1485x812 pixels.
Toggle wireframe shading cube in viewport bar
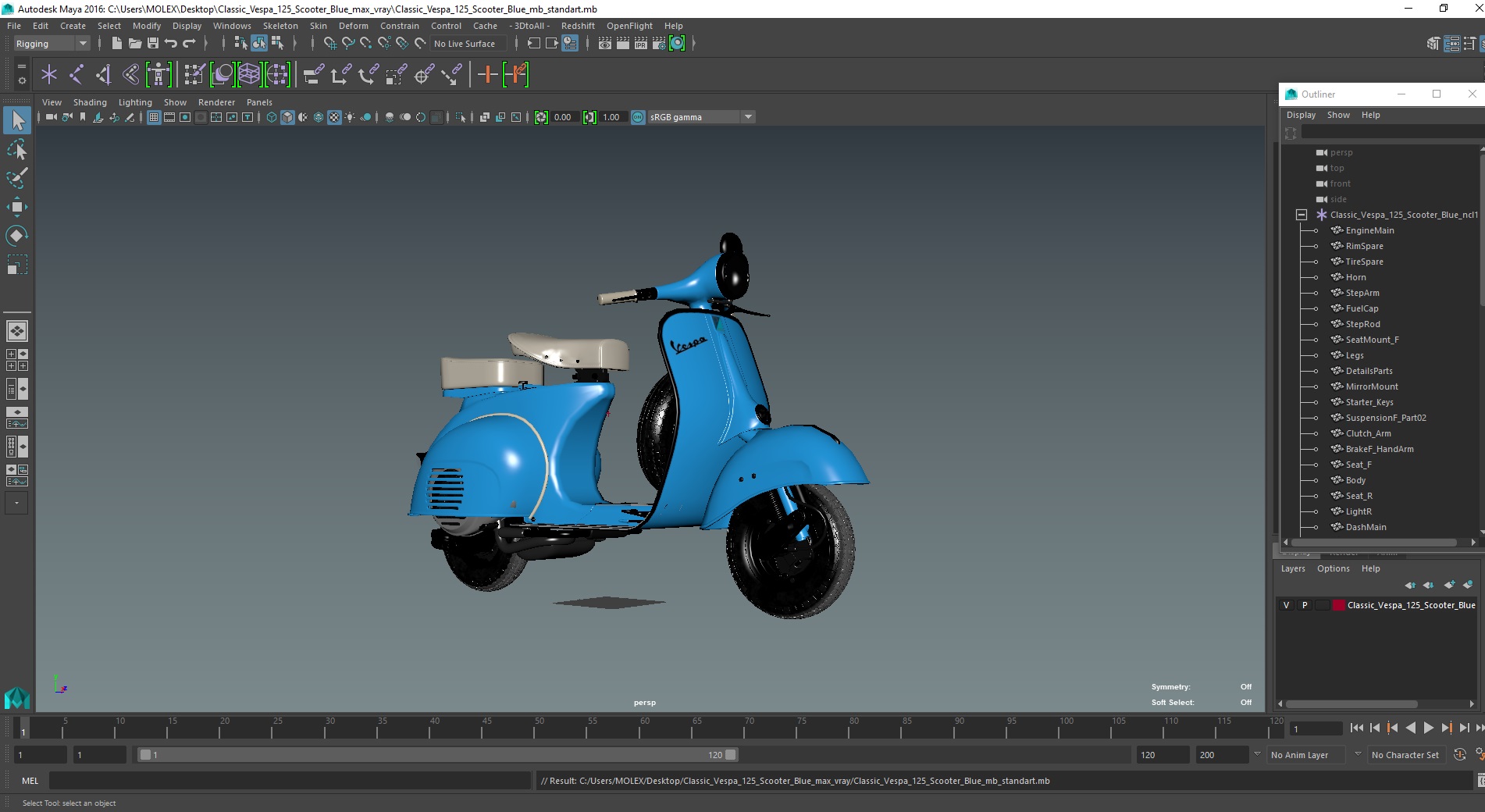(x=272, y=117)
